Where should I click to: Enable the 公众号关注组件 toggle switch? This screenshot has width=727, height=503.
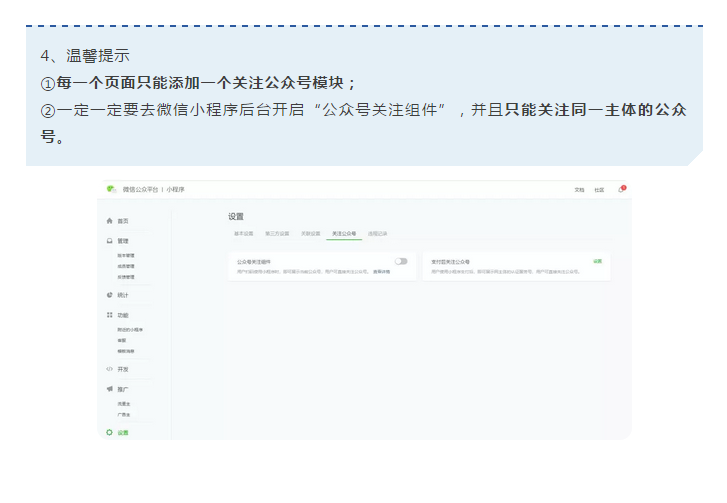click(x=401, y=261)
